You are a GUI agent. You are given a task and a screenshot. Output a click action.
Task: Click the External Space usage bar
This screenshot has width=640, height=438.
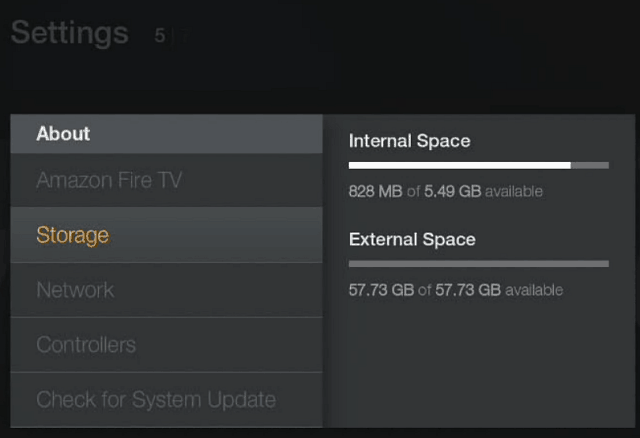[x=479, y=264]
